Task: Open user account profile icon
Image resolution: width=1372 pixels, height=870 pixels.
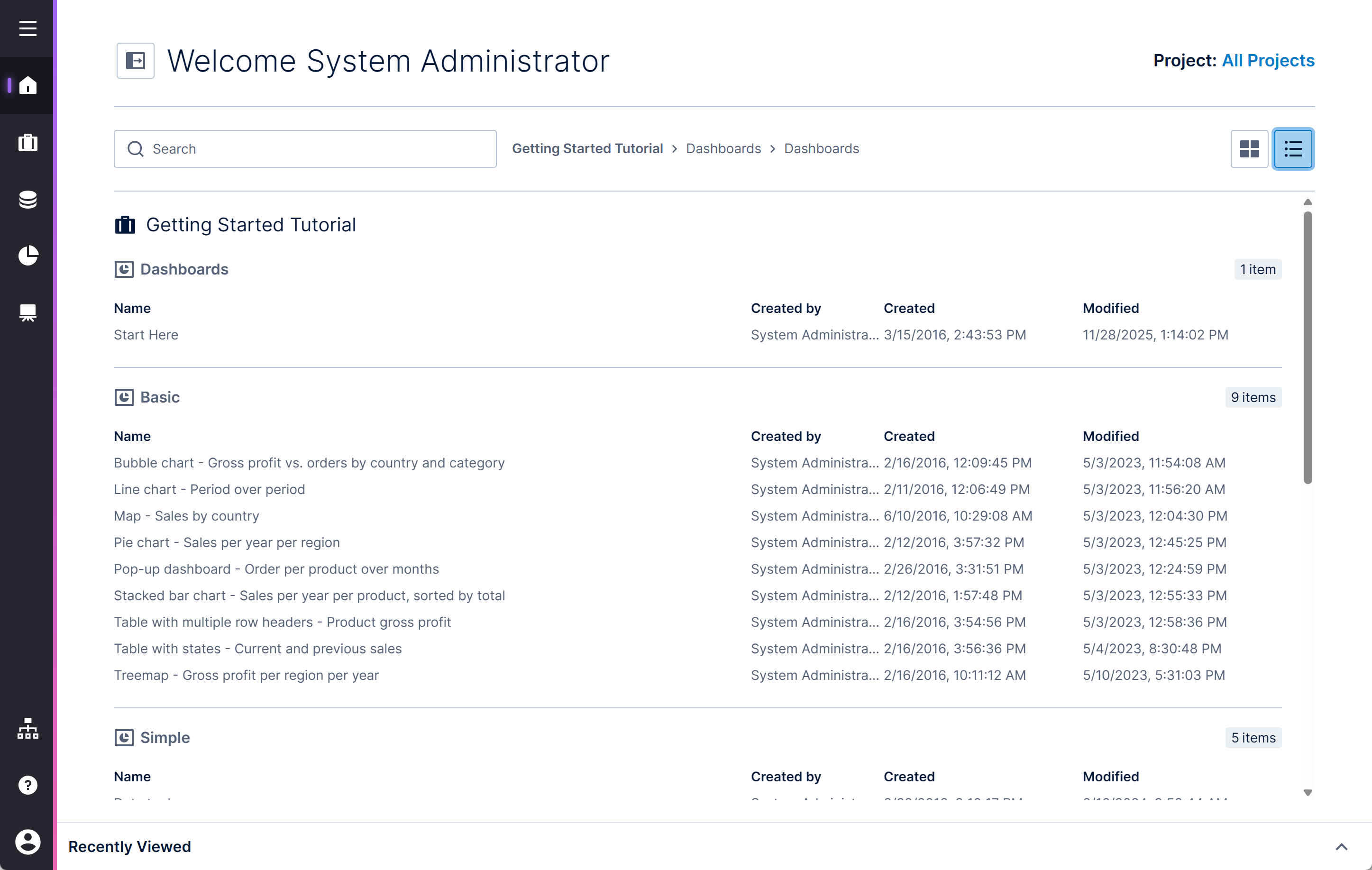Action: coord(27,842)
